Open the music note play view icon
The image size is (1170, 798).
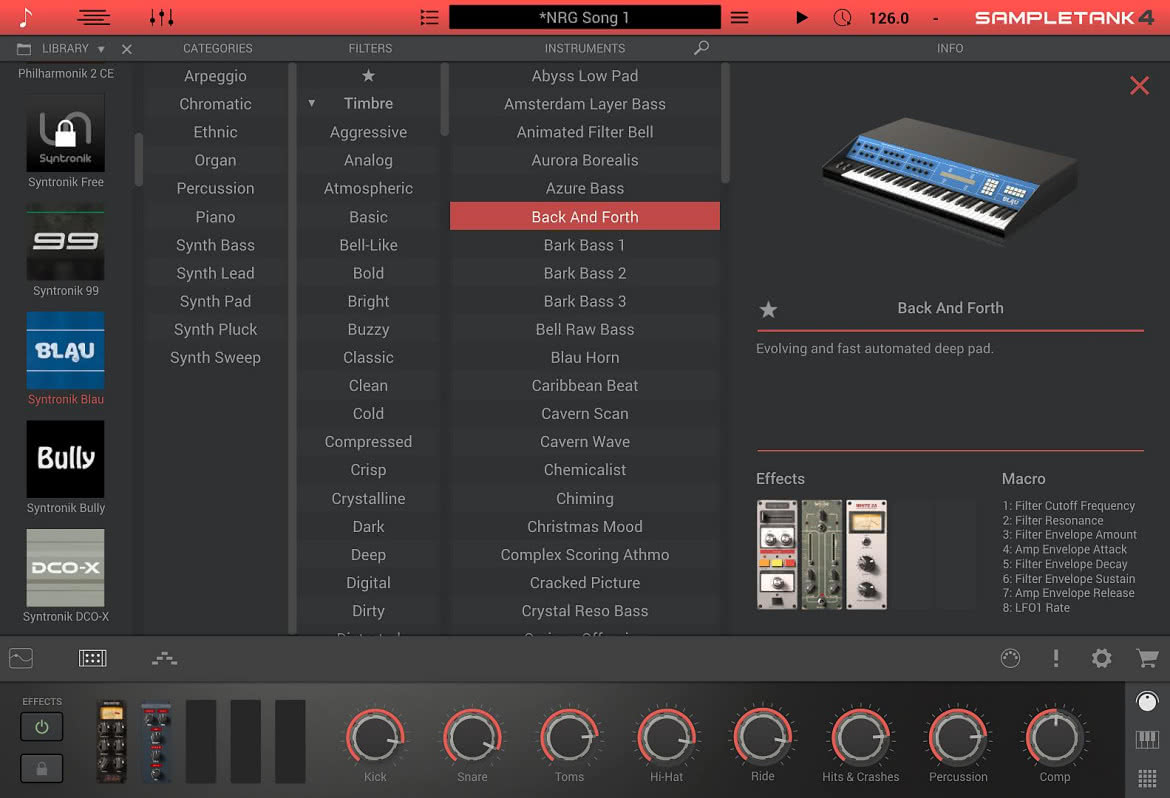coord(25,16)
